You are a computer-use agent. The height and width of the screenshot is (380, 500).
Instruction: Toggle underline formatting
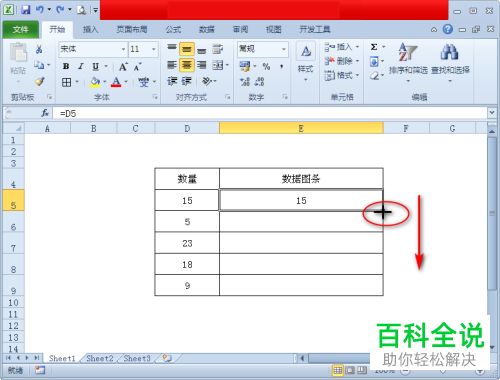click(x=96, y=66)
